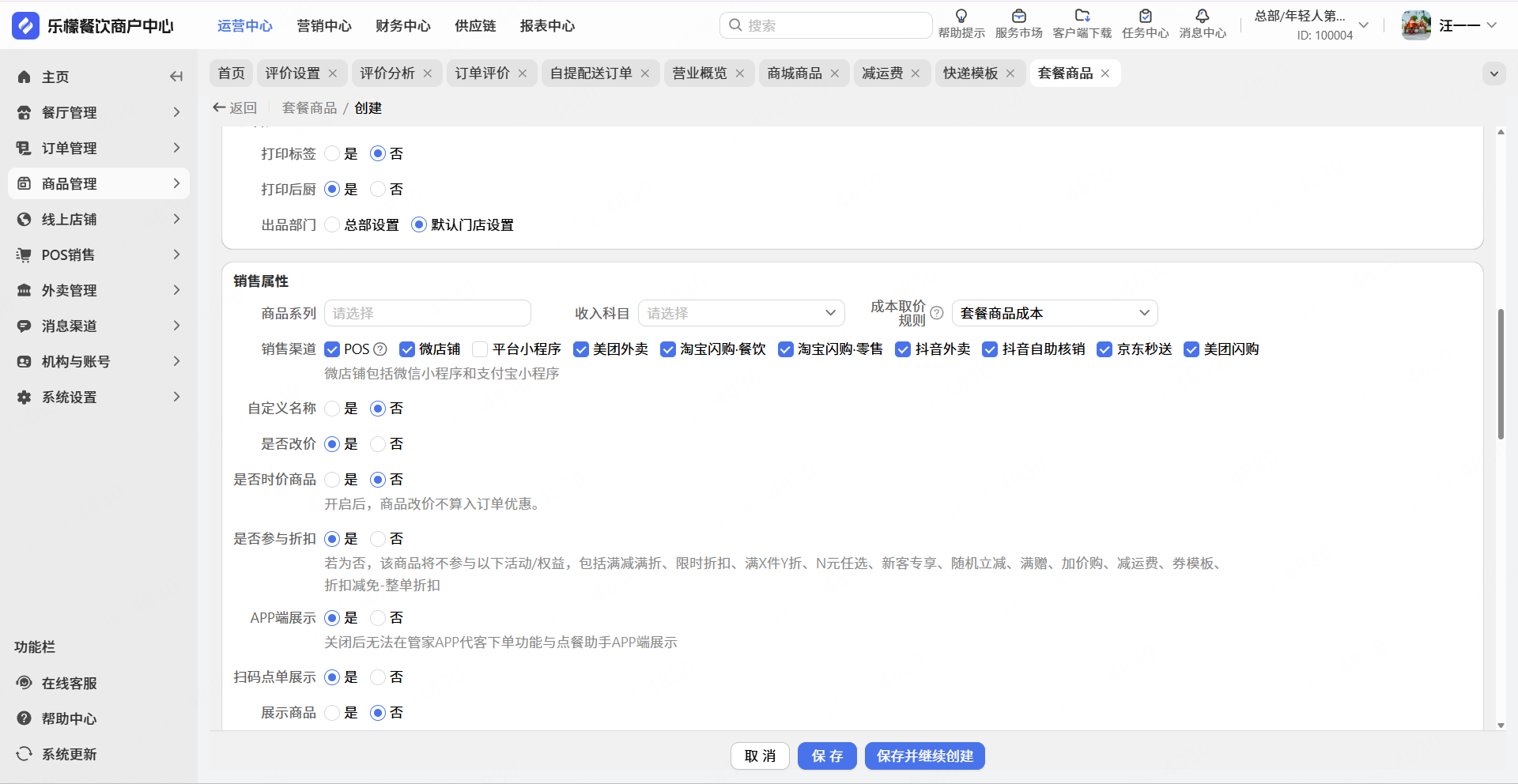Screen dimensions: 1518x784
Task: Open the 营销中心 top menu
Action: 324,26
